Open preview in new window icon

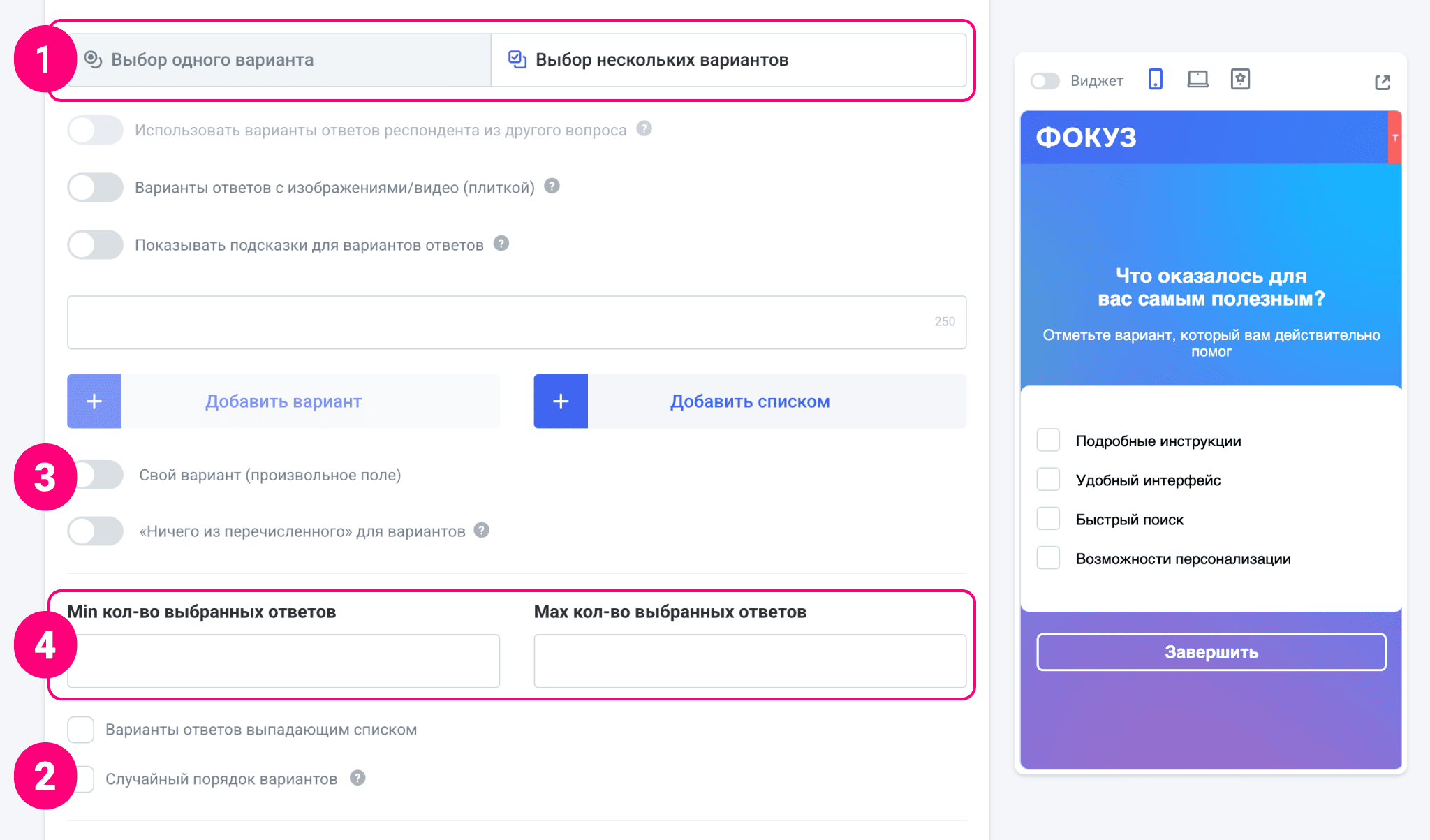pyautogui.click(x=1383, y=82)
